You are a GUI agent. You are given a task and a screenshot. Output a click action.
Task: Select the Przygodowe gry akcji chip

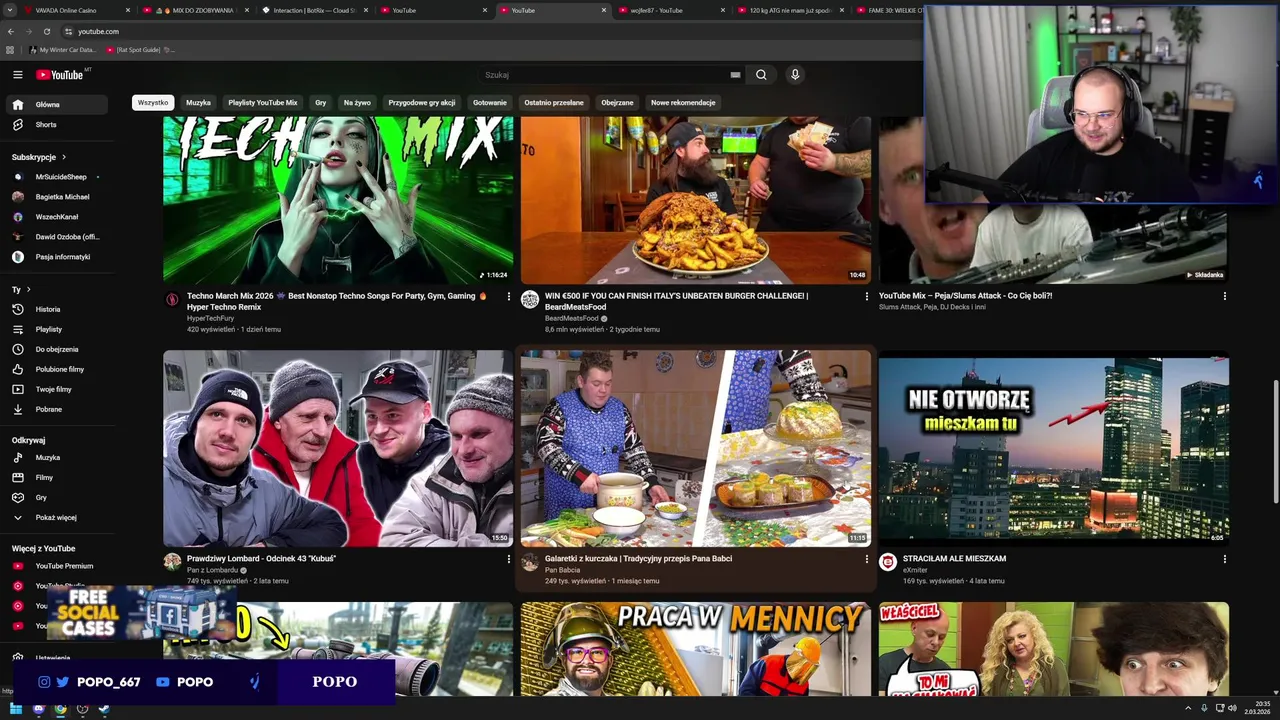(421, 102)
